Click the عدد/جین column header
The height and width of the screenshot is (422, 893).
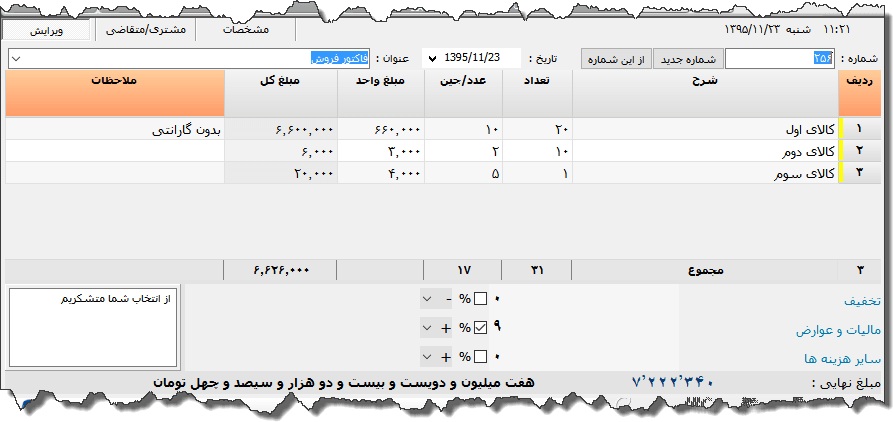point(464,93)
